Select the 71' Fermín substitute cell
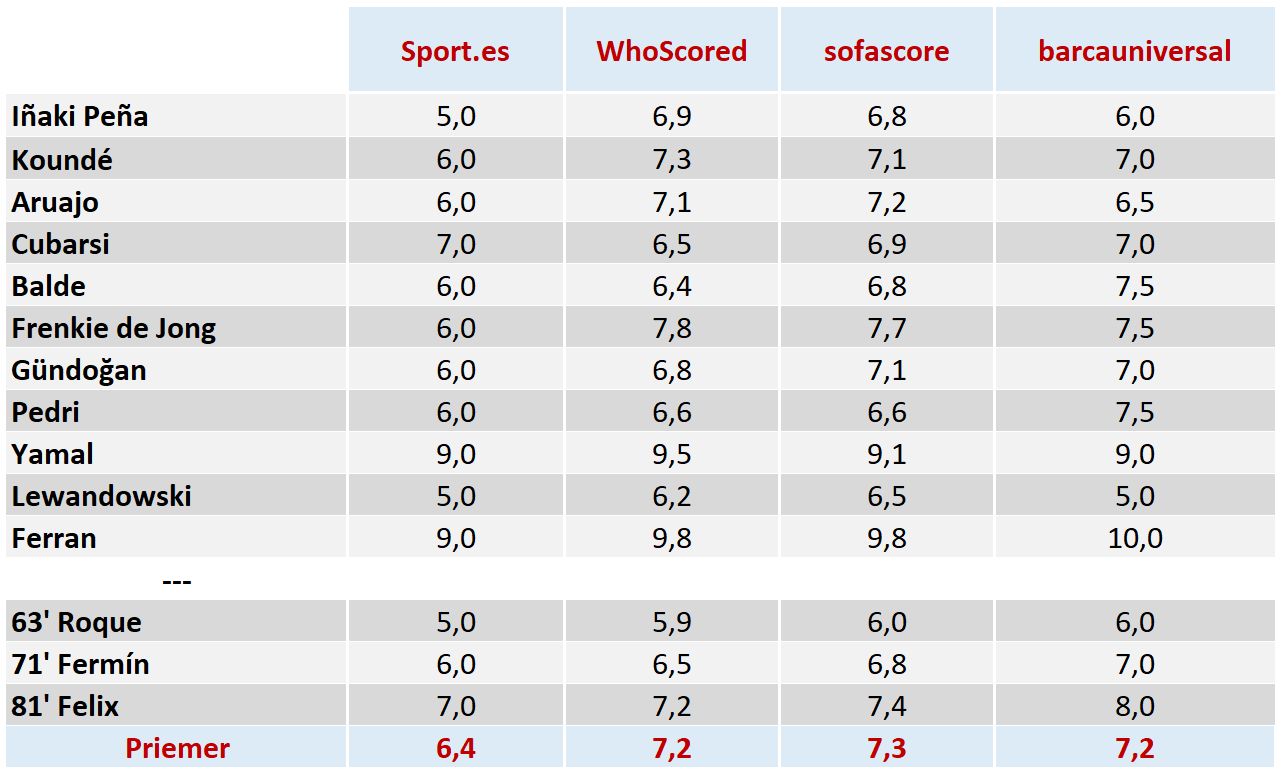This screenshot has width=1283, height=774. [81, 664]
